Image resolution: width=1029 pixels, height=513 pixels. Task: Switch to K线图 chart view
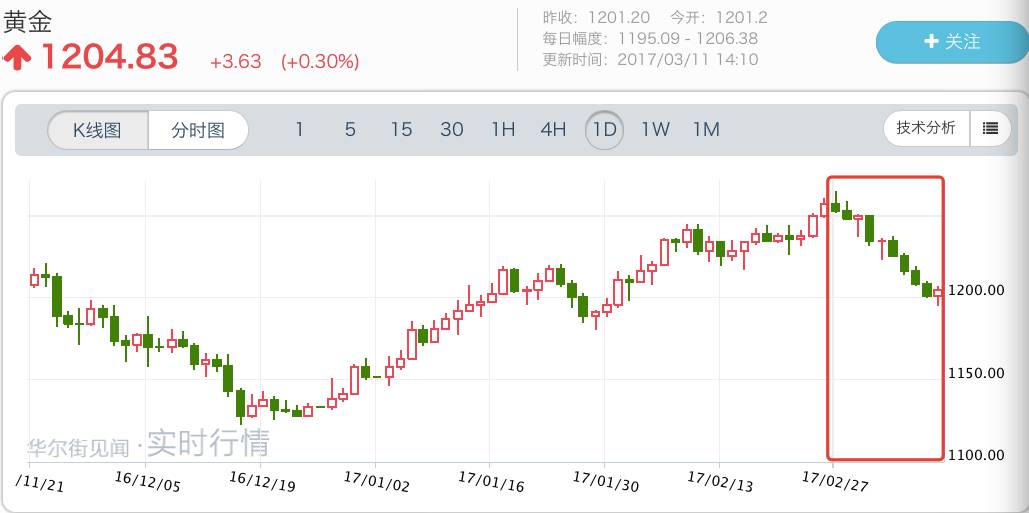tap(98, 130)
